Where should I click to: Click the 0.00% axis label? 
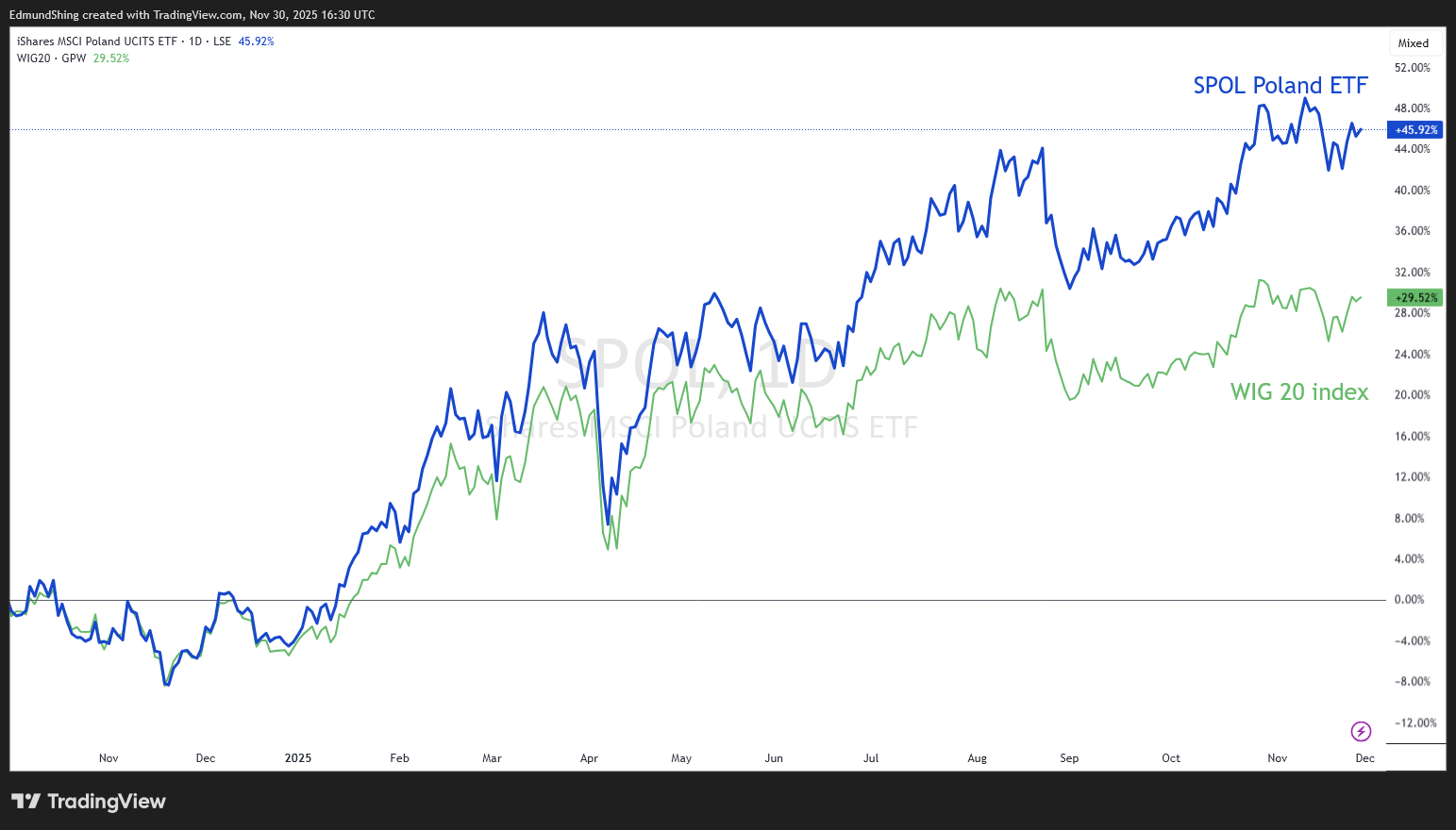pos(1410,600)
